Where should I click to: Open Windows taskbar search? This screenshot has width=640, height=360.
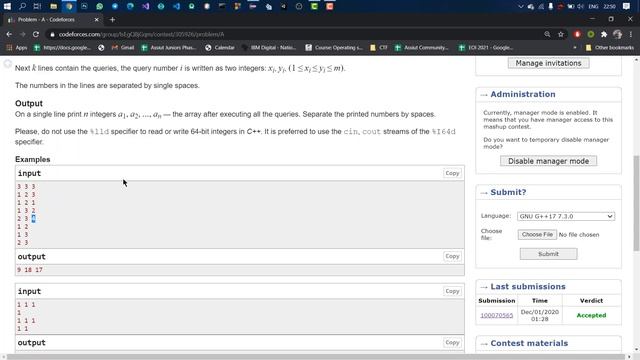tap(22, 6)
